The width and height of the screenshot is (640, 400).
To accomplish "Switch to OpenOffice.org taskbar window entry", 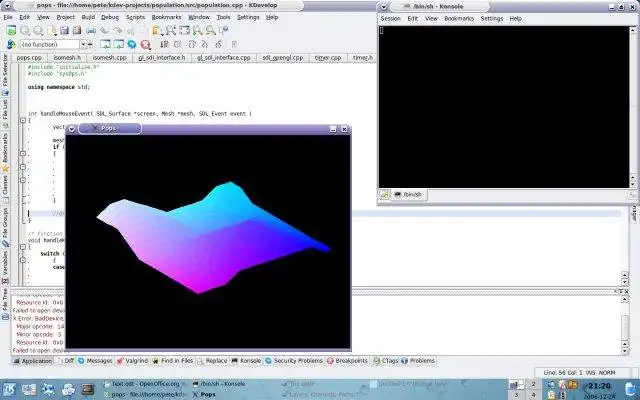I will click(146, 384).
